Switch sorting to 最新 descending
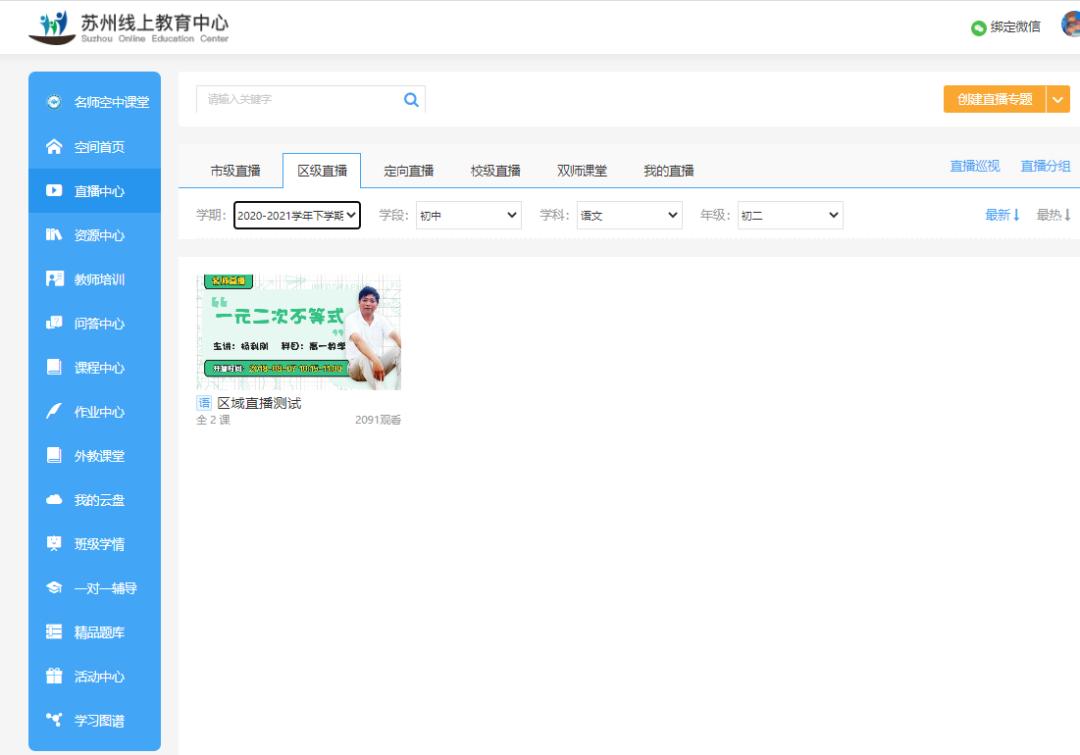1080x755 pixels. pyautogui.click(x=1002, y=214)
